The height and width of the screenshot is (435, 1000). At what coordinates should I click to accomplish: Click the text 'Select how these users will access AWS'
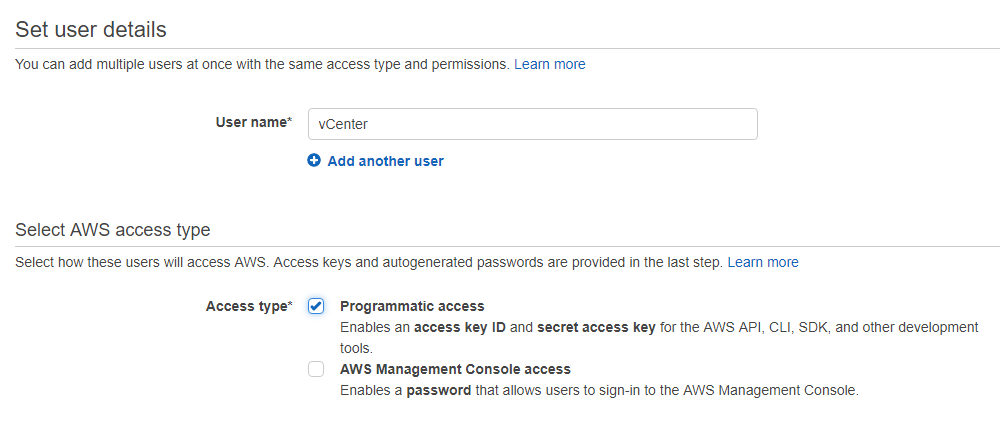coord(142,262)
